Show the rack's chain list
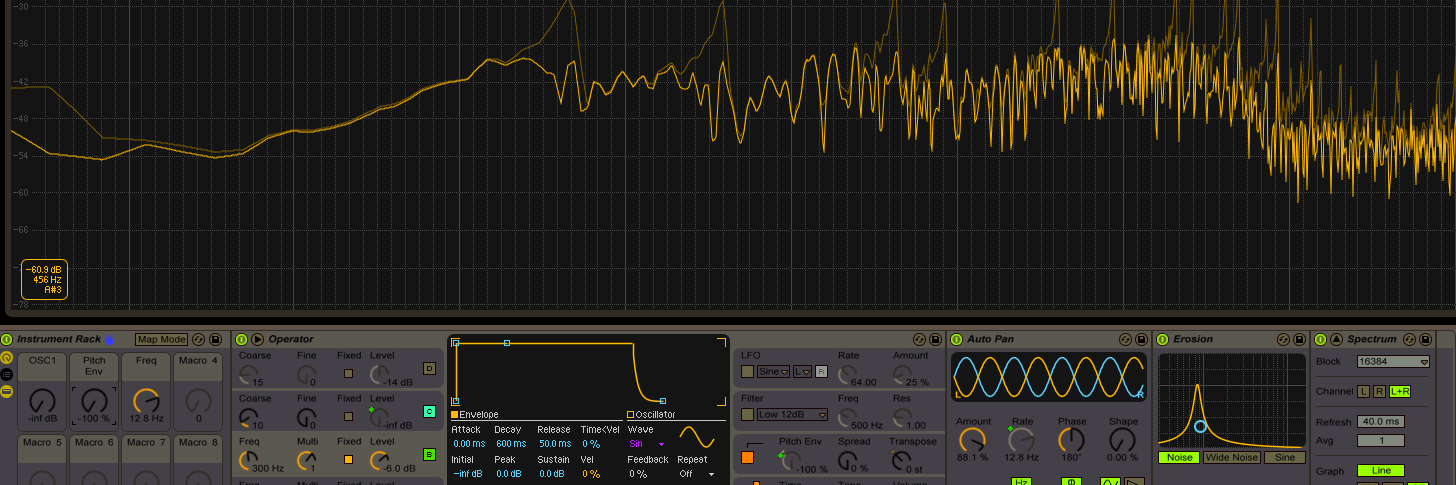1456x485 pixels. (x=7, y=374)
